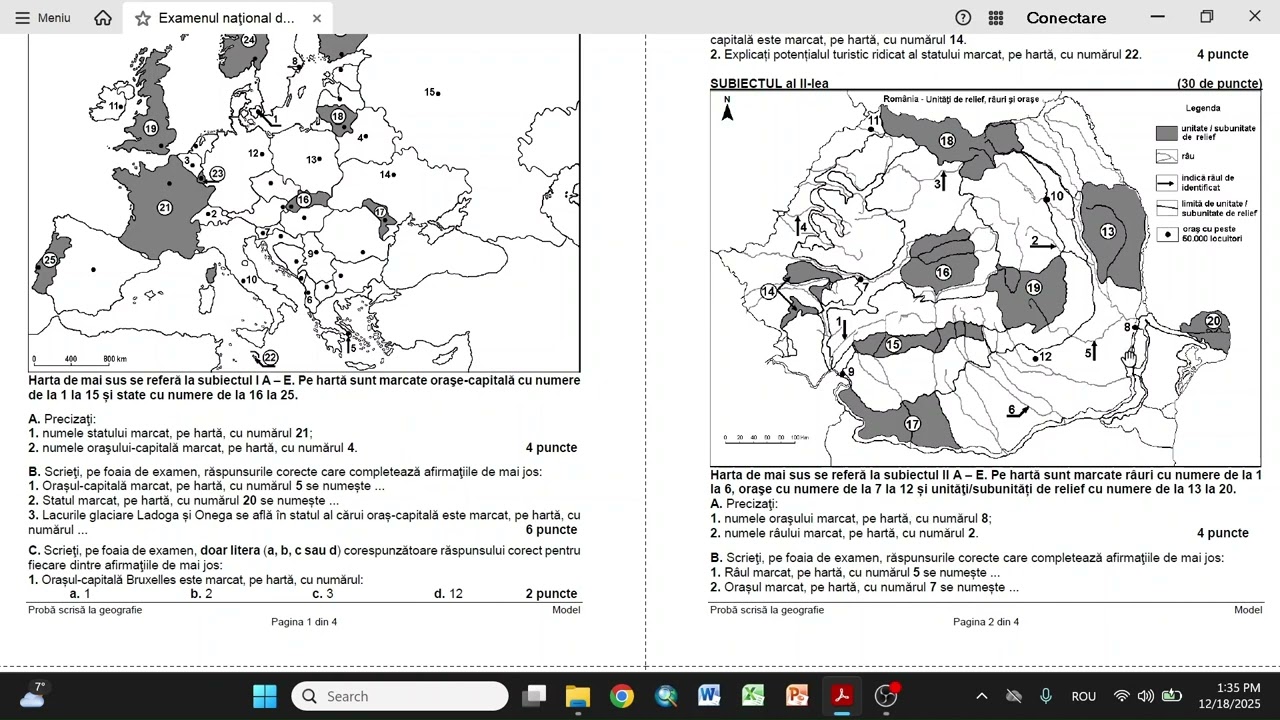
Task: Click the "Pagina 2 din 4" footer text
Action: pos(986,622)
